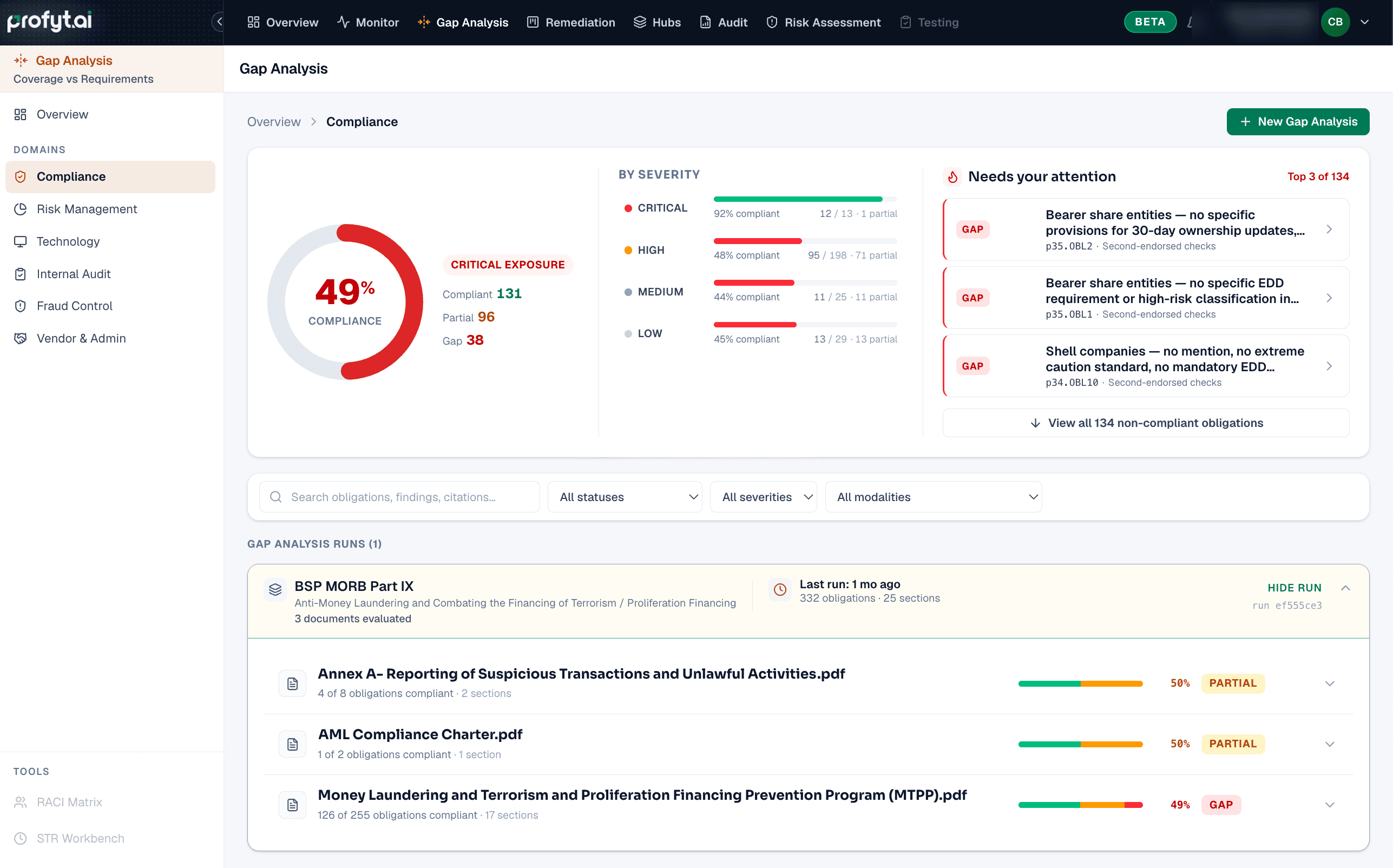Click the Overview breadcrumb link
Image resolution: width=1393 pixels, height=868 pixels.
tap(274, 122)
